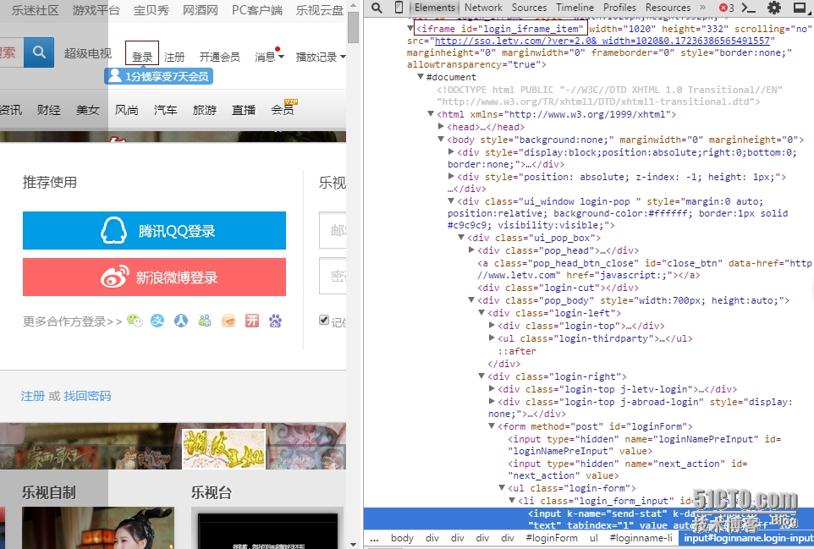Image resolution: width=814 pixels, height=549 pixels.
Task: Log in with Alipay icon
Action: click(x=157, y=321)
